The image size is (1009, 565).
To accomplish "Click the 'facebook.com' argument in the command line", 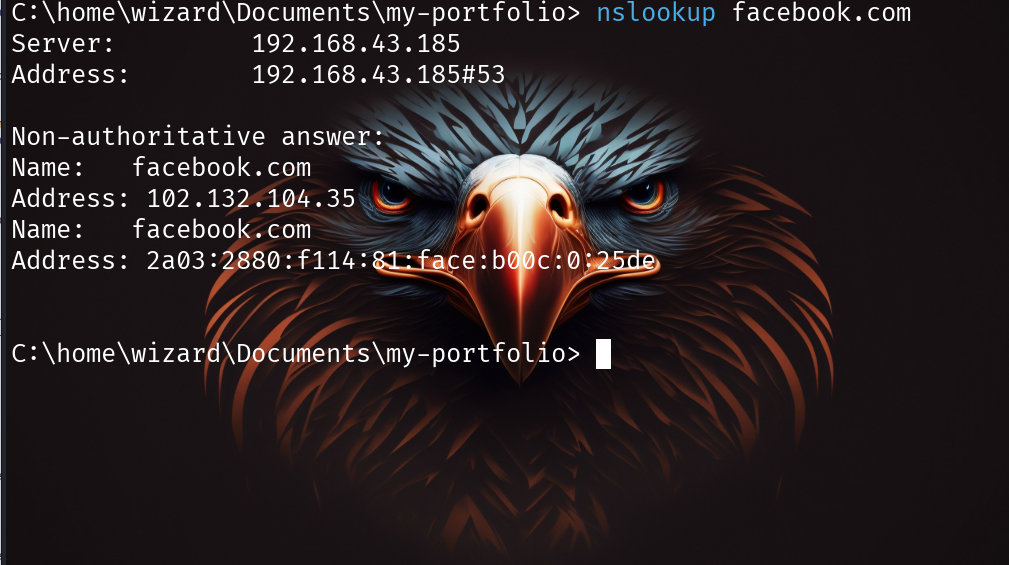I will (822, 12).
